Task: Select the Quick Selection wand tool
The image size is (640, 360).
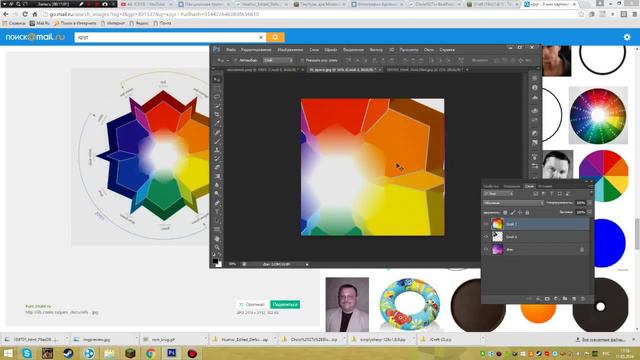Action: pos(217,106)
